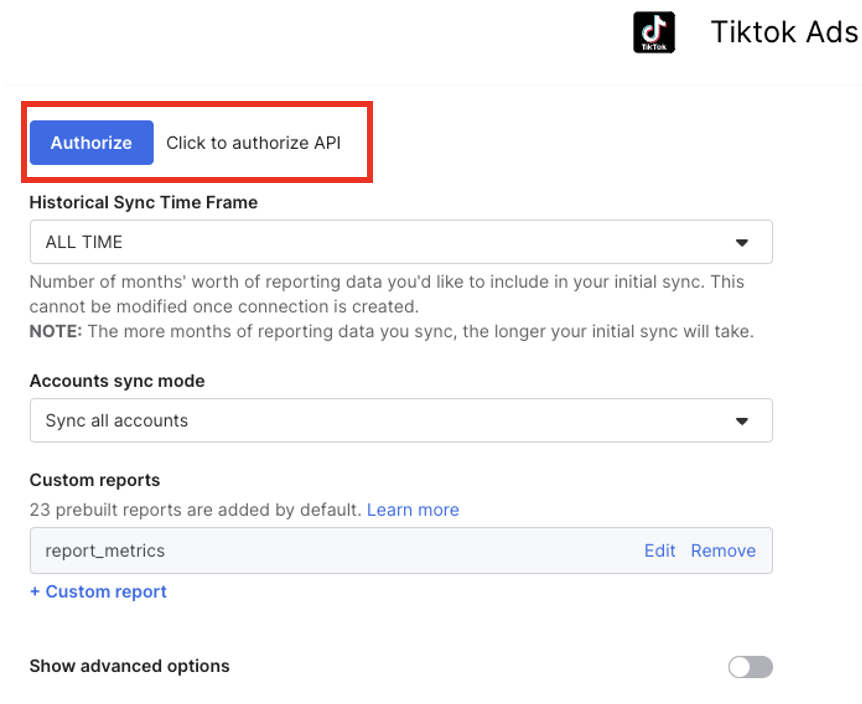
Task: Click the 'Tiktok Ads' page title
Action: coord(783,32)
